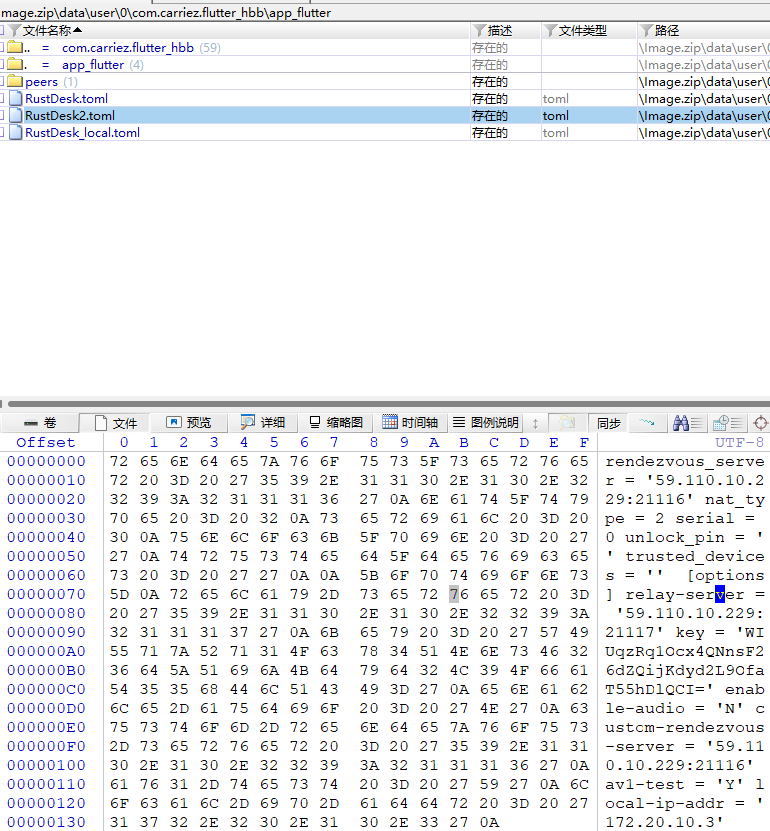This screenshot has width=770, height=831.
Task: Select the app_flutter current folder icon
Action: coord(15,65)
